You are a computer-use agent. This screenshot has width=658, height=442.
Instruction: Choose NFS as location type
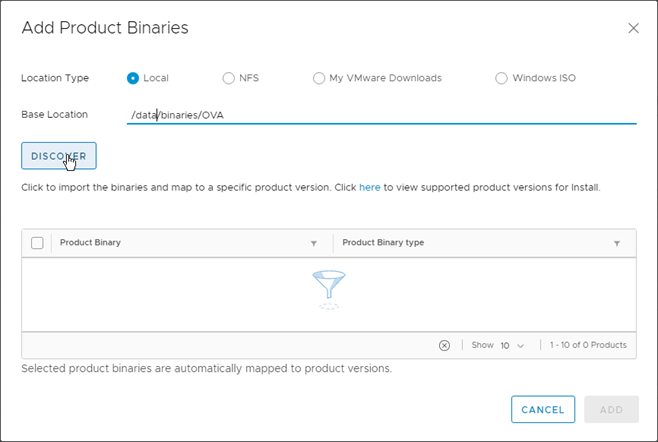coord(229,78)
